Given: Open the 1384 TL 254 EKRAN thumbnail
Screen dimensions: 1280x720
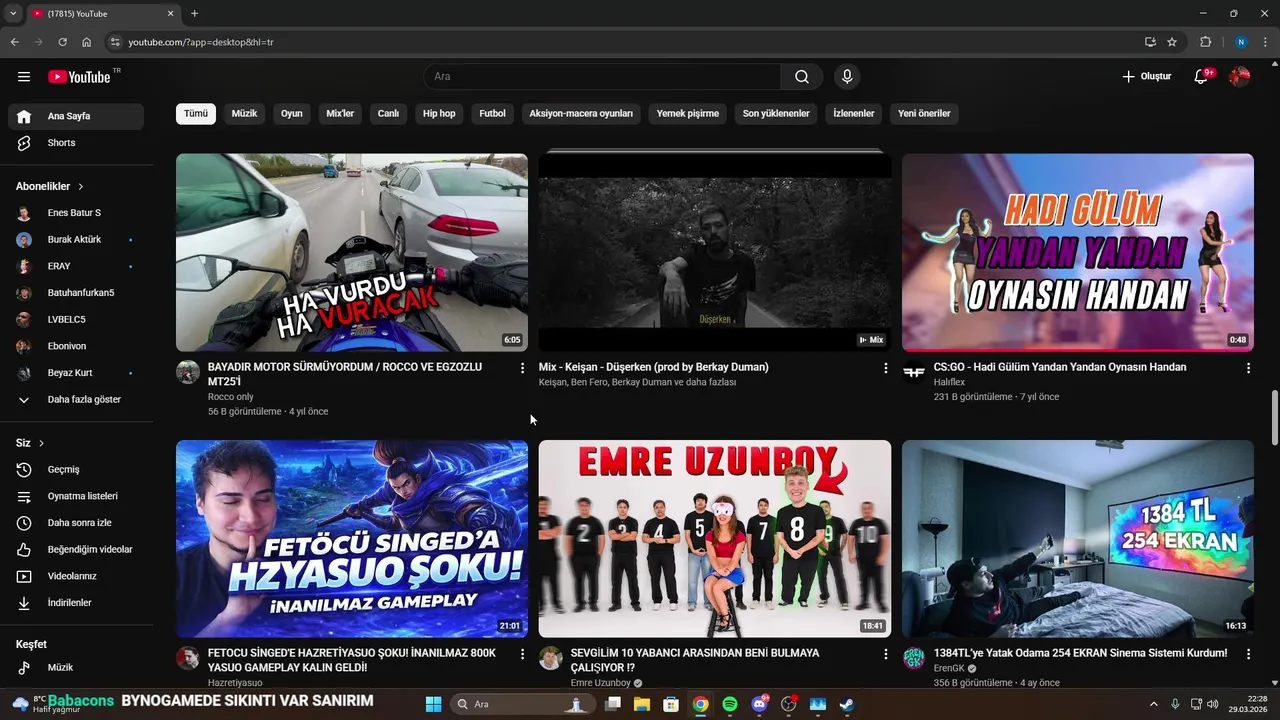Looking at the screenshot, I should [1078, 539].
